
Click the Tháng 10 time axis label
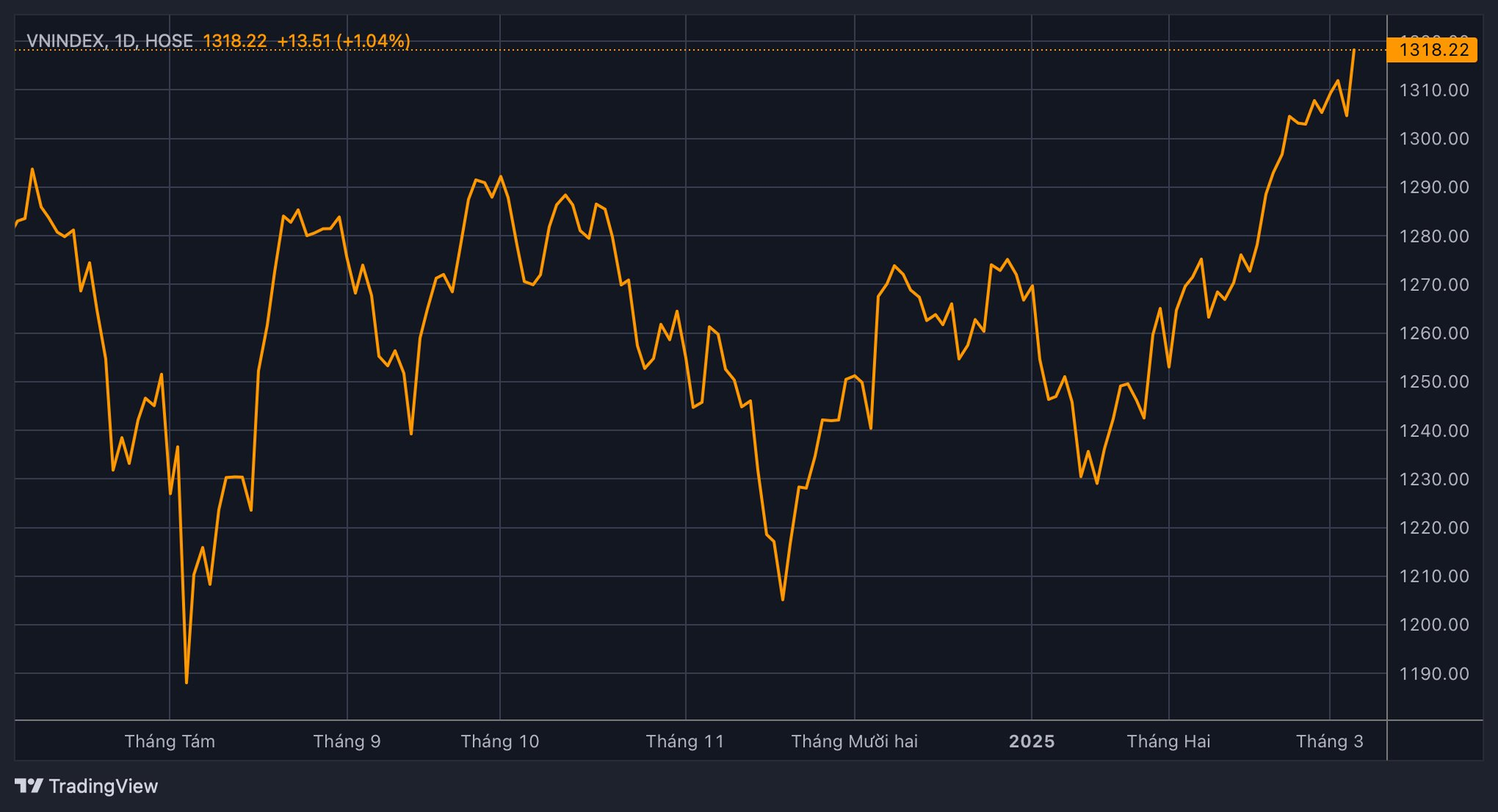[x=499, y=741]
